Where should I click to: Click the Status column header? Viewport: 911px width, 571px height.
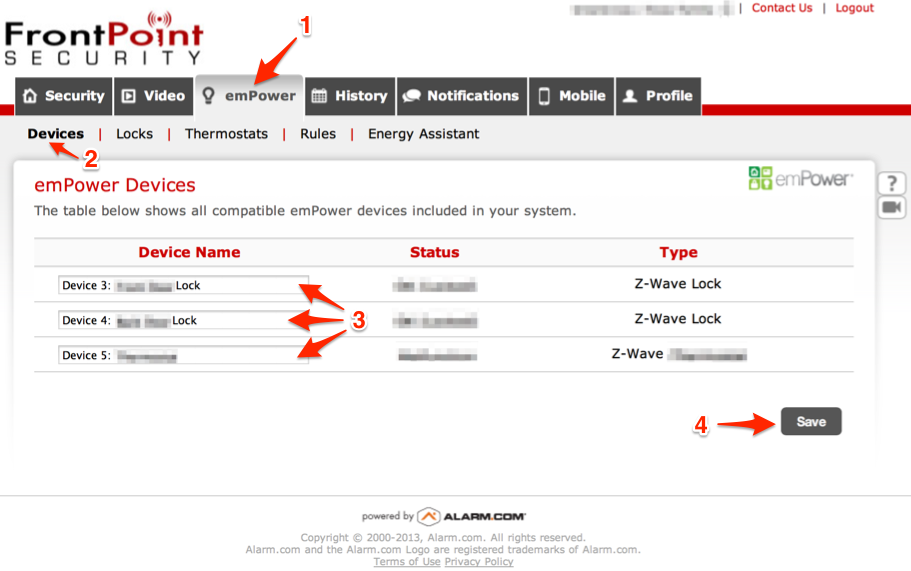click(x=435, y=252)
